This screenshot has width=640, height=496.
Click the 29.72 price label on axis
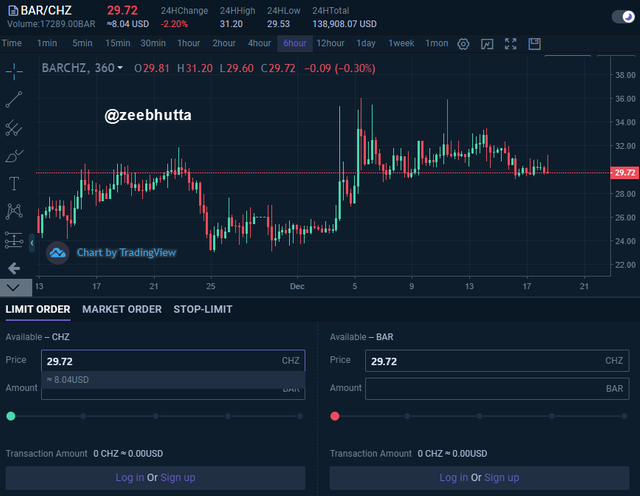click(x=624, y=173)
